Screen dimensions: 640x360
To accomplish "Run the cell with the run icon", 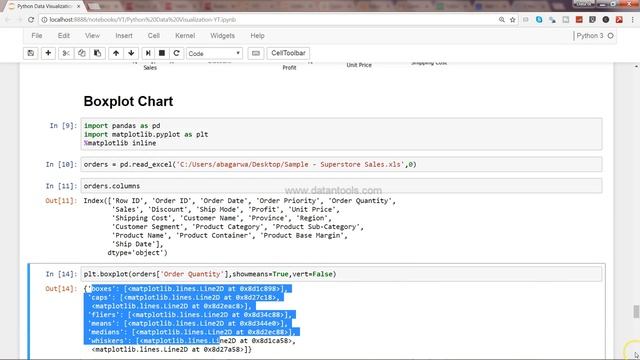I will 148,53.
